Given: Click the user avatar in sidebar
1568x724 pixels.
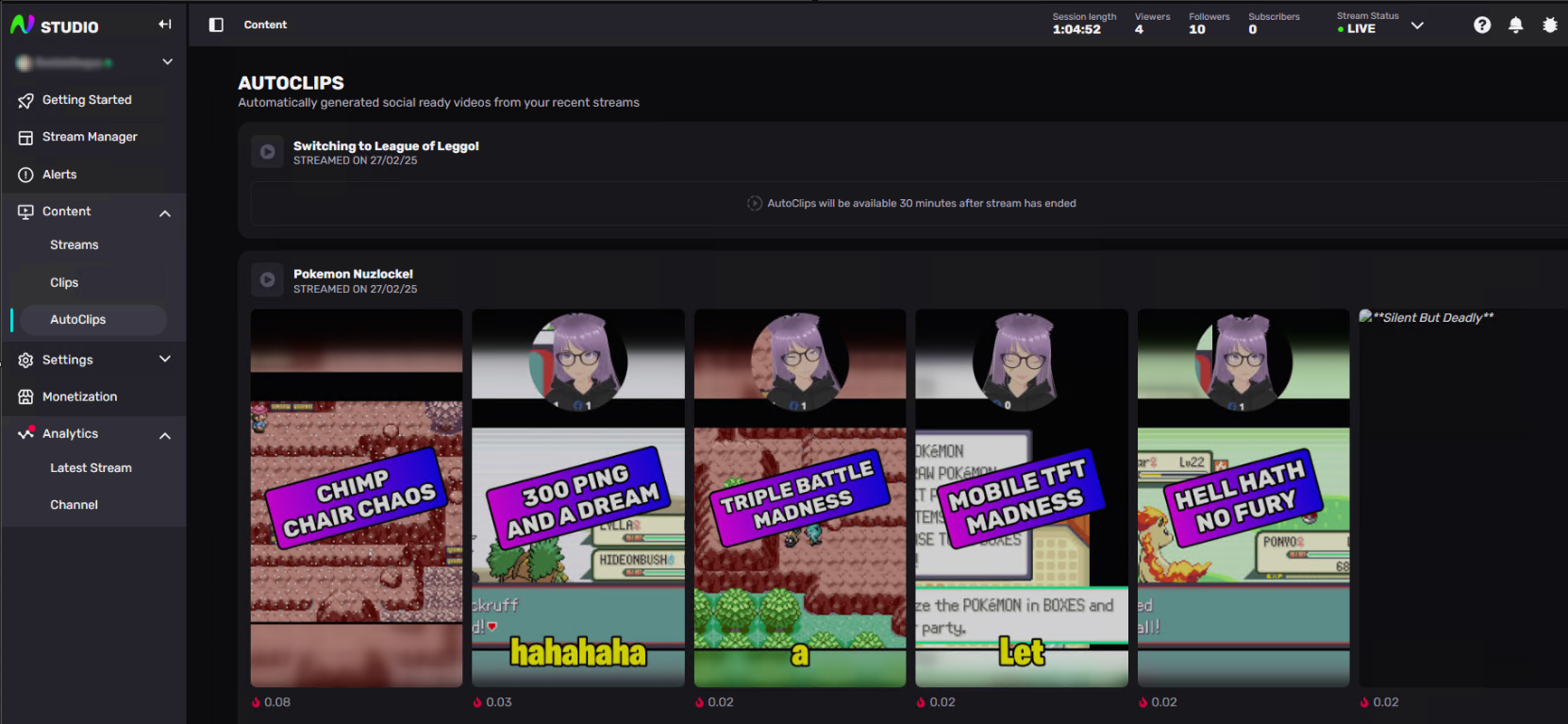Looking at the screenshot, I should click(25, 62).
